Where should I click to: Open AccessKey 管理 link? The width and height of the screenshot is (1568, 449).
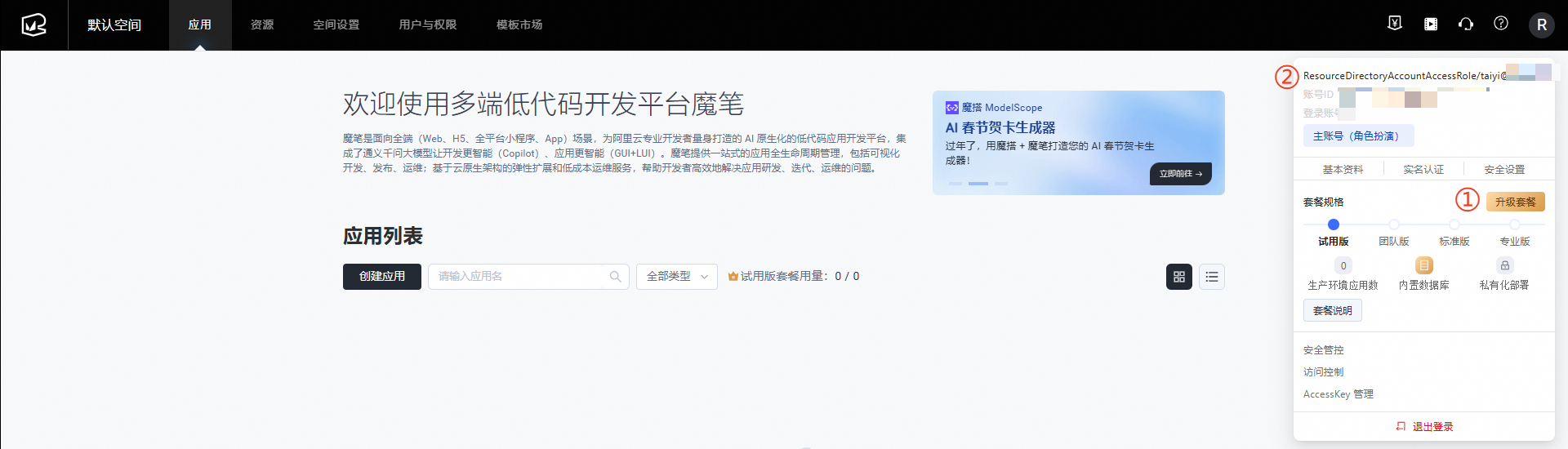click(x=1339, y=394)
